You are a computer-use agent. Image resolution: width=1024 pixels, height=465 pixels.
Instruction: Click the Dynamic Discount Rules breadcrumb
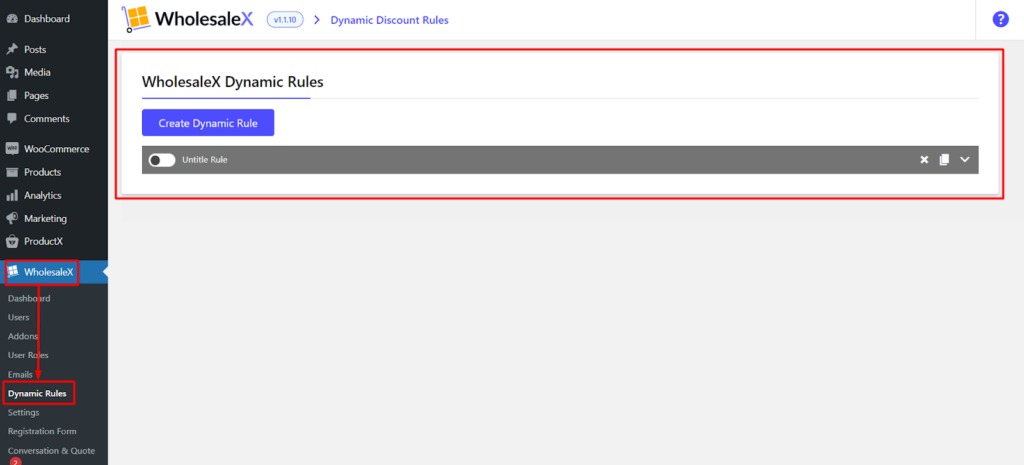[x=389, y=20]
